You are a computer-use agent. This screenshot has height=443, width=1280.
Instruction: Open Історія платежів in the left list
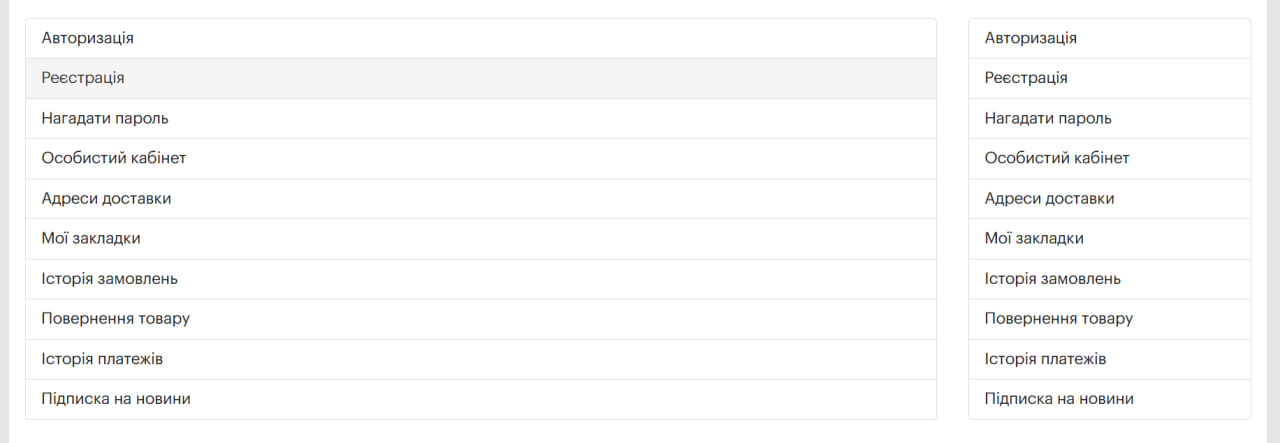click(102, 359)
